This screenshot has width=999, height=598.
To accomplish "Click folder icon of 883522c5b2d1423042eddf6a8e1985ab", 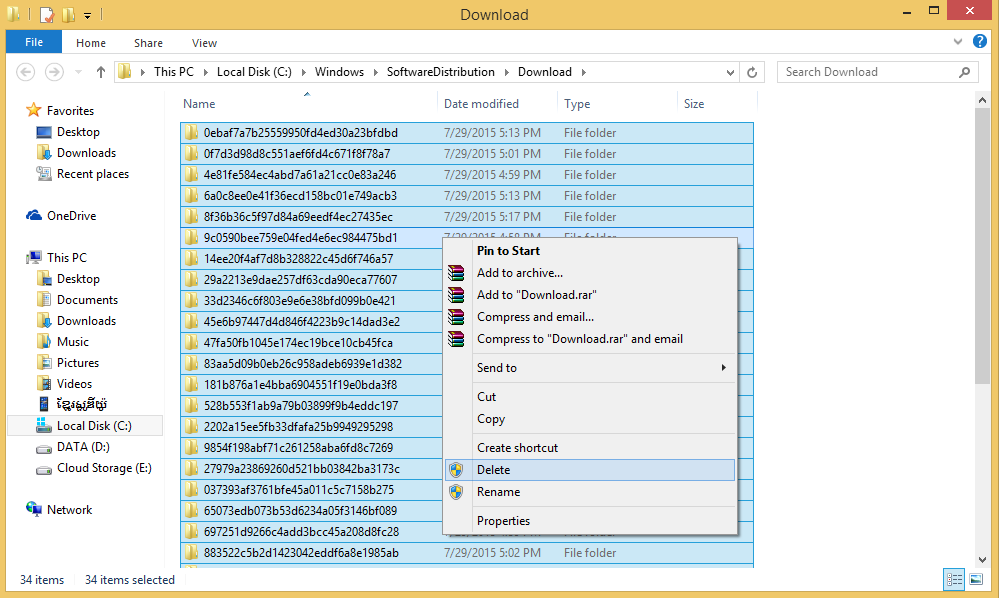I will pyautogui.click(x=191, y=553).
